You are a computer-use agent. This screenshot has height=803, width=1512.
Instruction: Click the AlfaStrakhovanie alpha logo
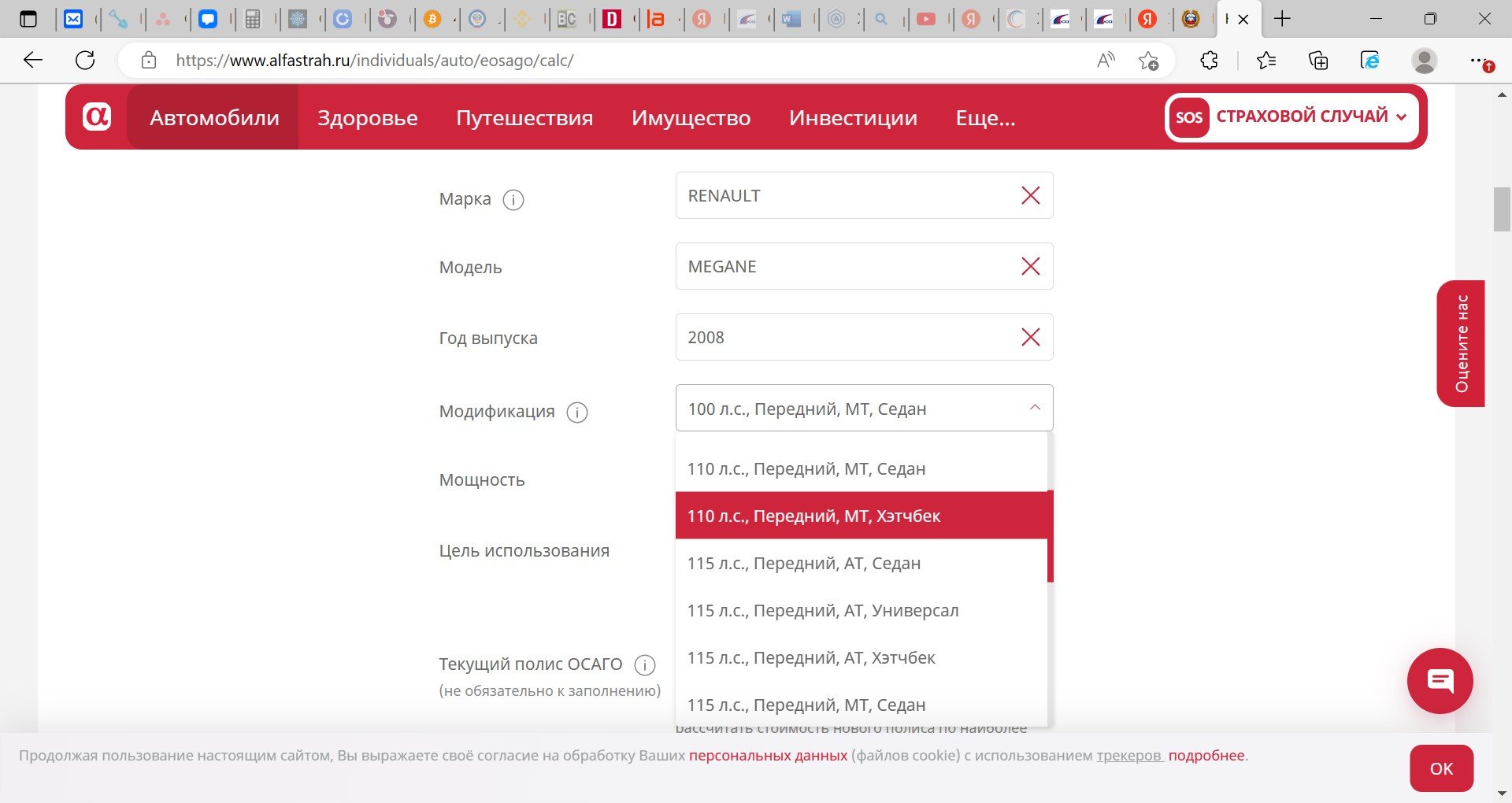[97, 117]
